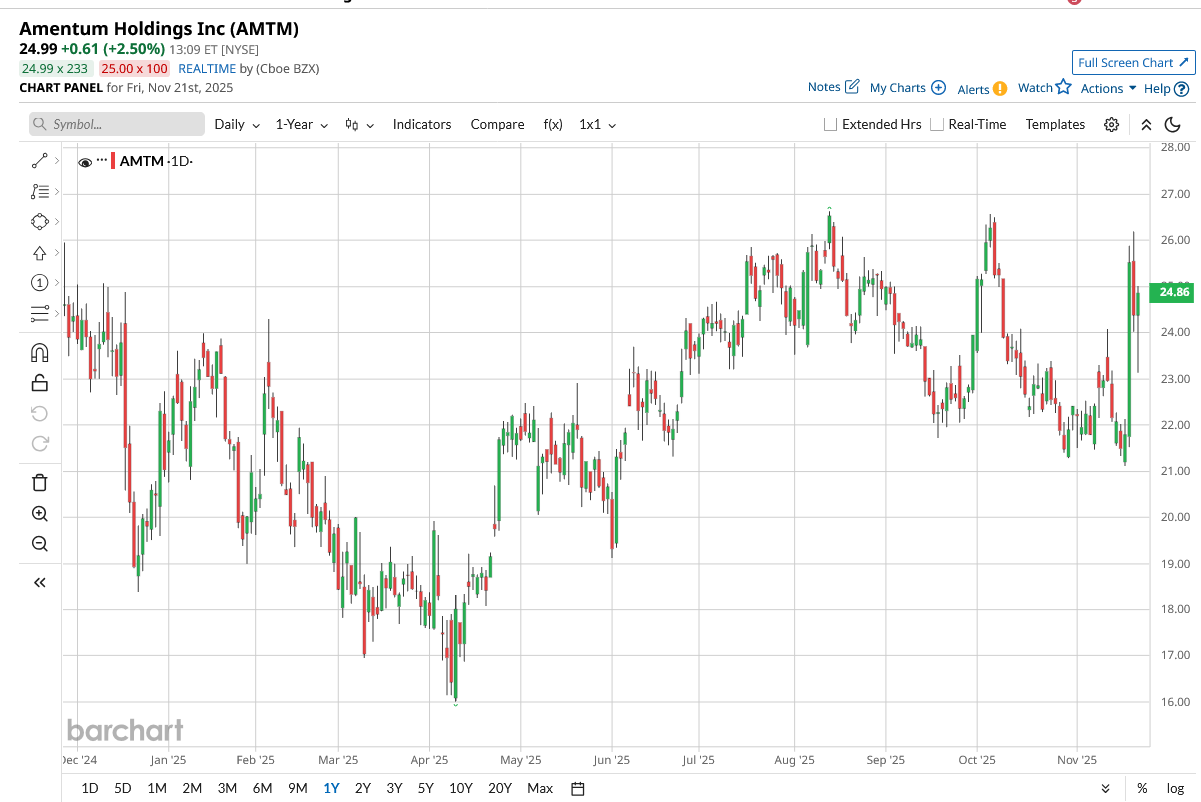Open the Actions dropdown
This screenshot has width=1201, height=802.
point(1108,88)
